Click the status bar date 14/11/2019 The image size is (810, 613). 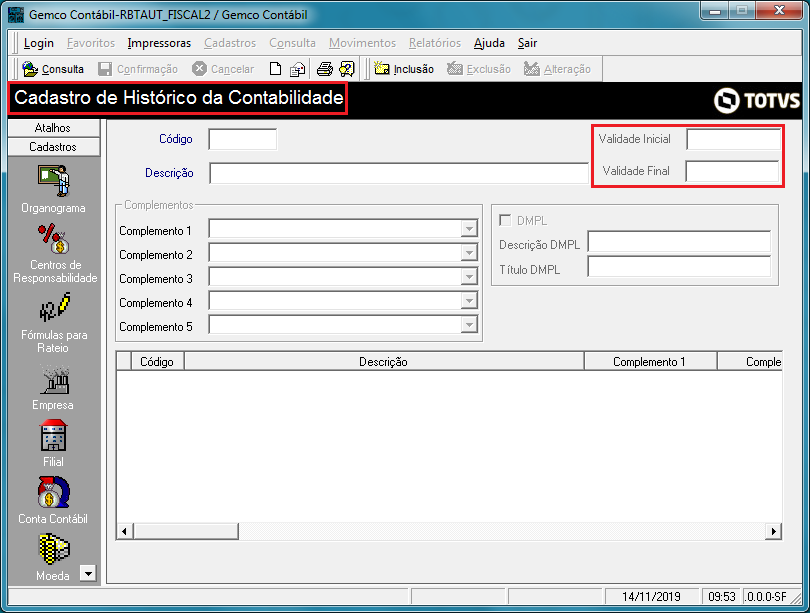tap(651, 596)
